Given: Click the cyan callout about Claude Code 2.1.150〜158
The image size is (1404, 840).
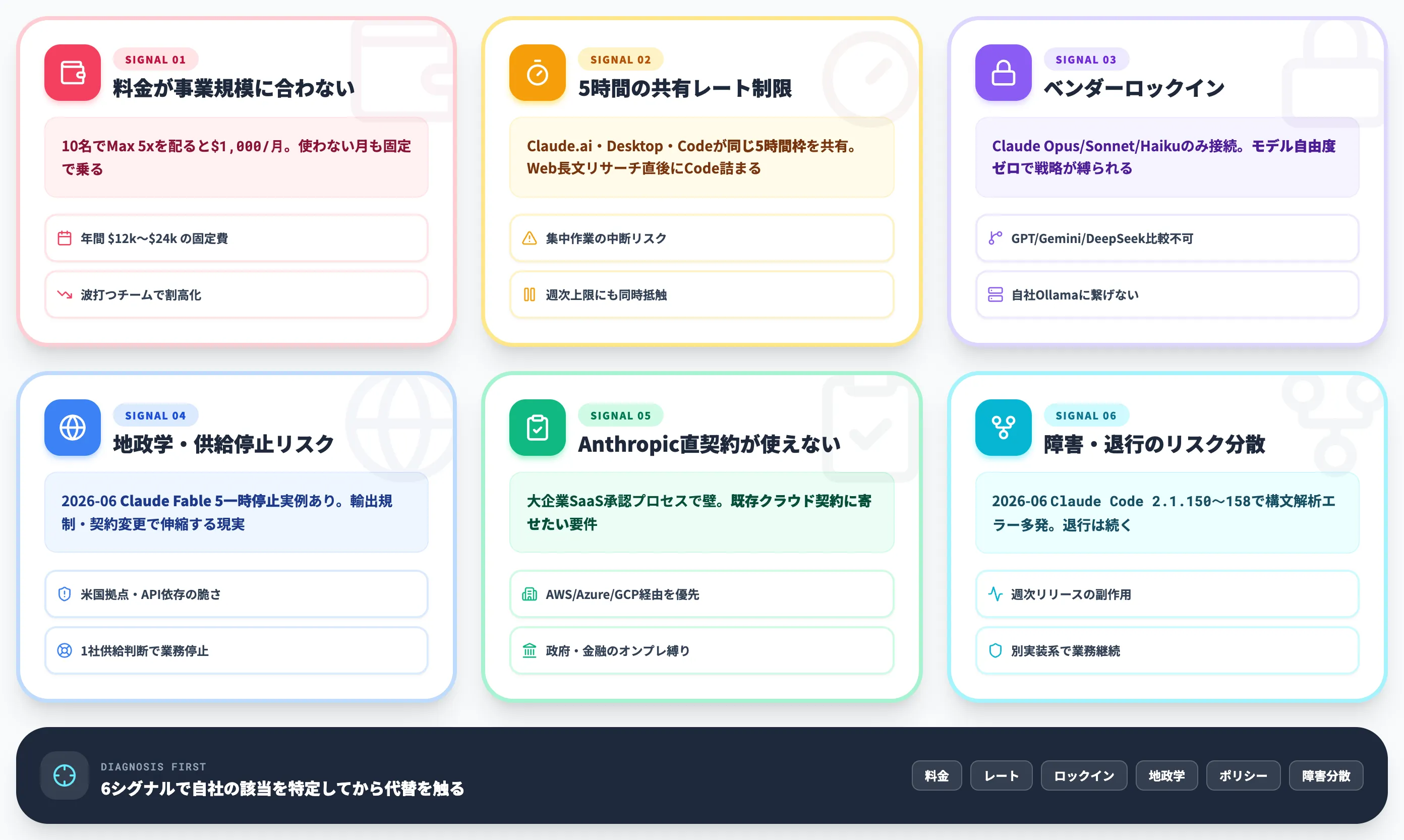Looking at the screenshot, I should 1167,512.
